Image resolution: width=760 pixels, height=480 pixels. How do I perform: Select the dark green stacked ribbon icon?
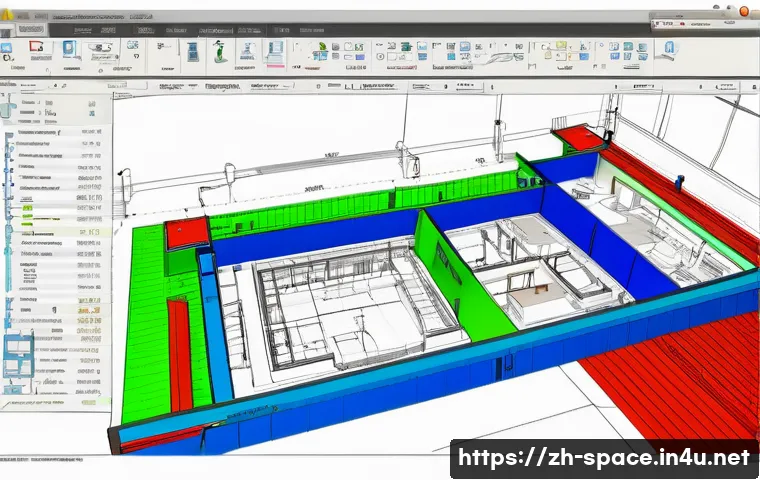click(x=406, y=47)
